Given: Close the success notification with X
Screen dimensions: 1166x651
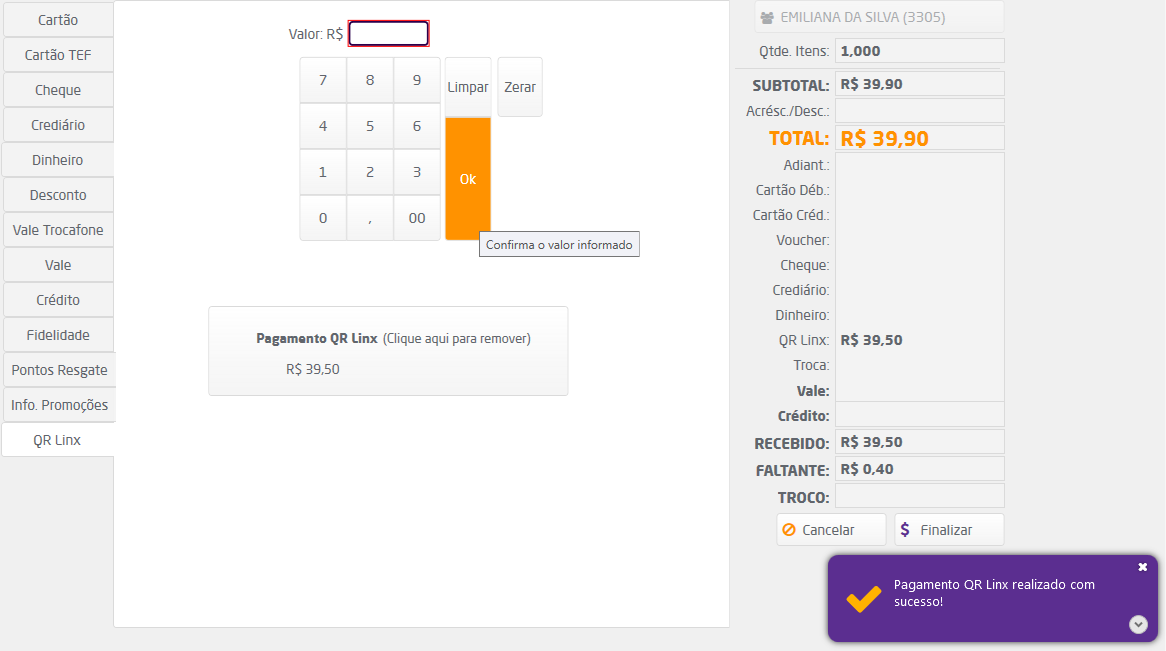Looking at the screenshot, I should click(x=1143, y=567).
